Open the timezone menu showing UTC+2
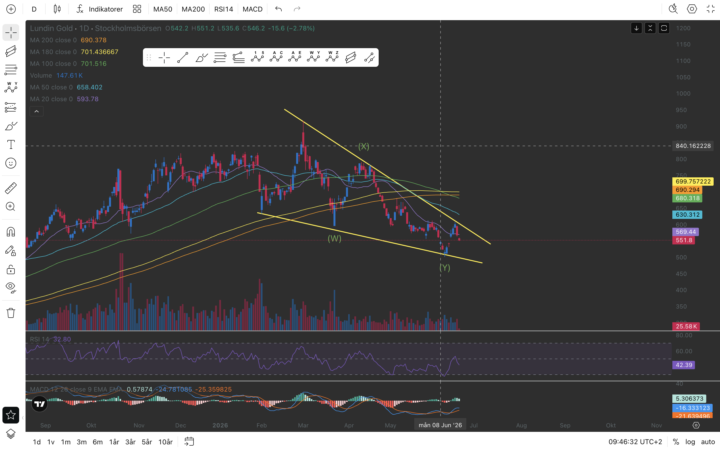Image resolution: width=720 pixels, height=451 pixels. (x=635, y=442)
